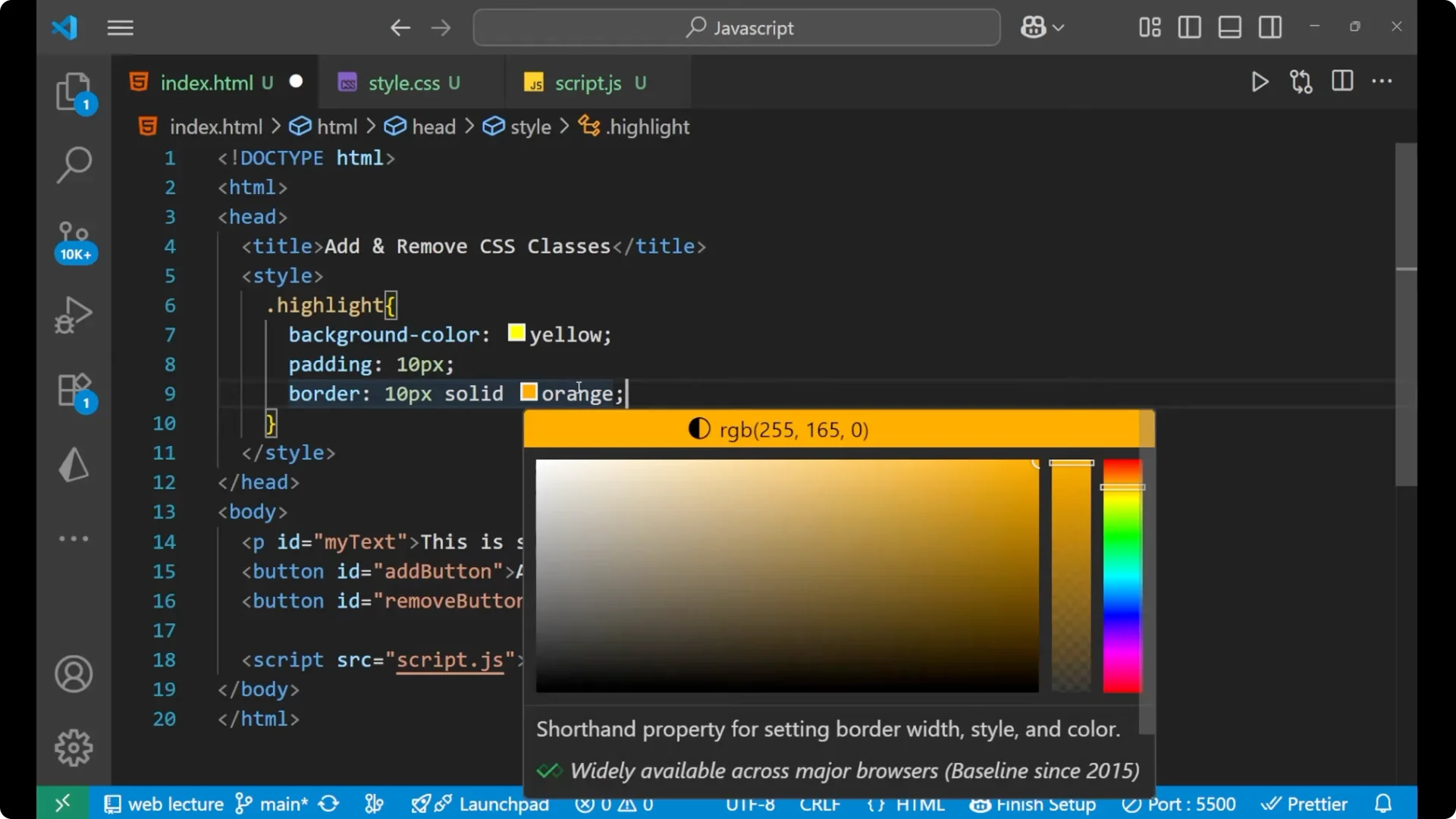Screen dimensions: 1456x819
Task: Click .highlight in the breadcrumb bar
Action: [648, 126]
